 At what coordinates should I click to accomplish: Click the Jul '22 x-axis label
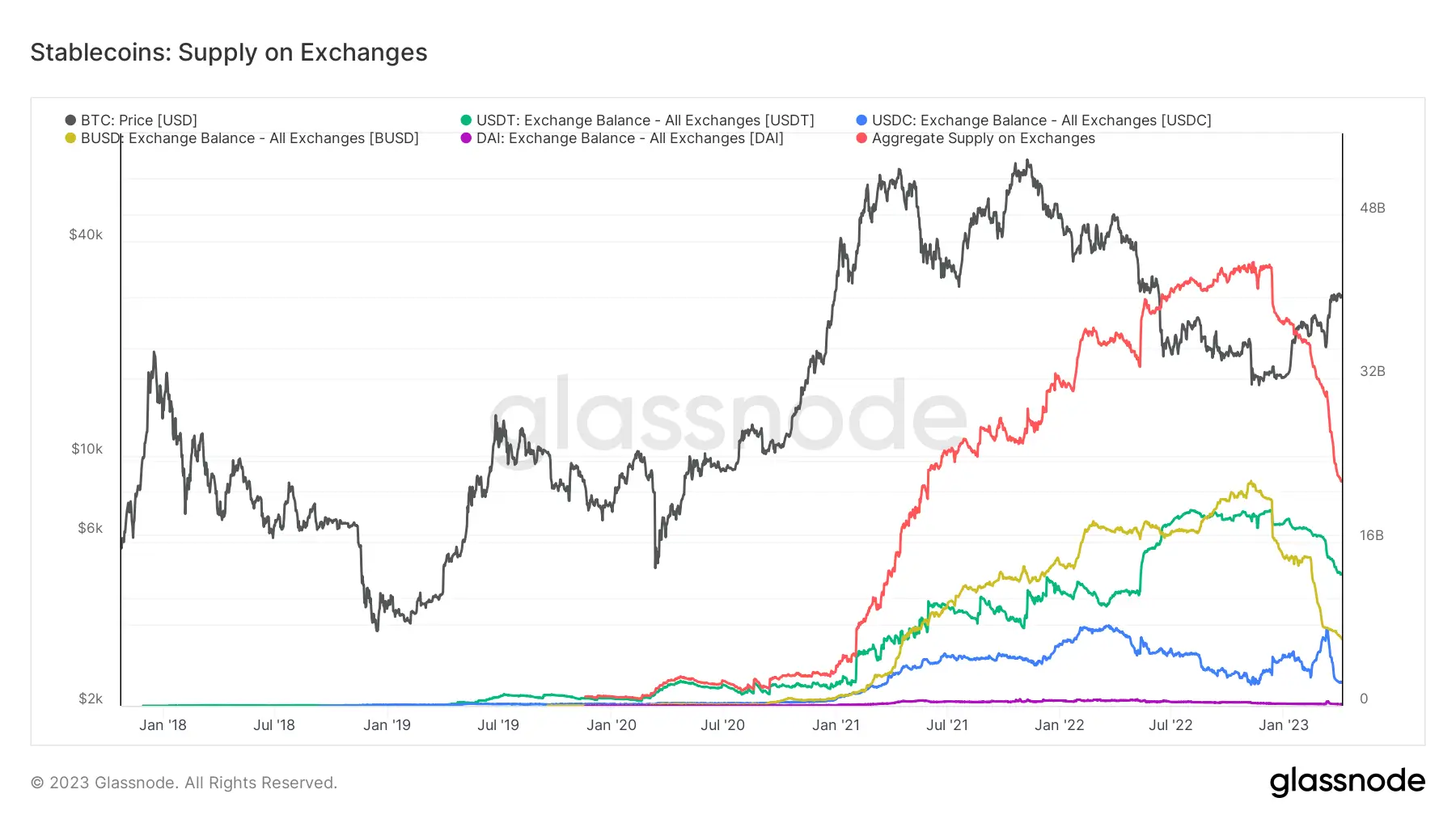coord(1170,725)
